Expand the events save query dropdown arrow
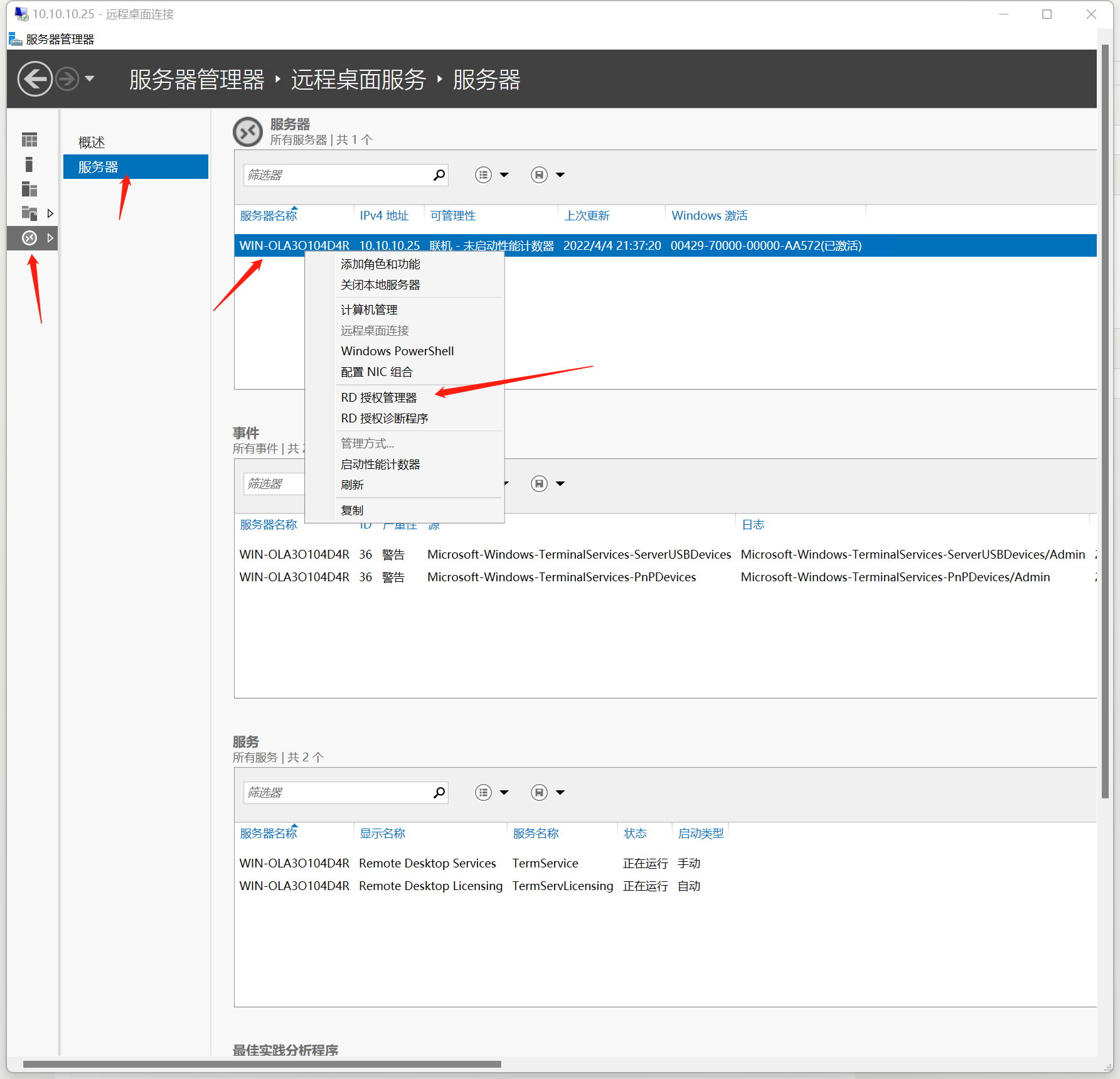 click(560, 484)
